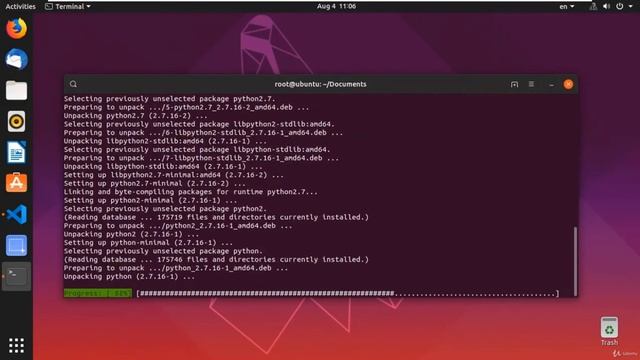Click 'Linking and byte-compiling packages' line
The width and height of the screenshot is (640, 360).
[x=191, y=192]
